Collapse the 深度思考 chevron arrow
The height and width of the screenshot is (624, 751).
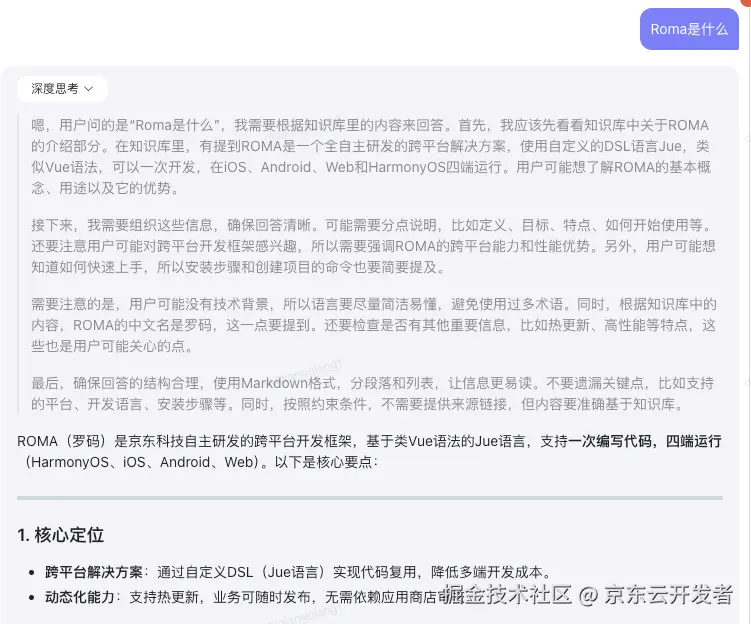pyautogui.click(x=89, y=89)
